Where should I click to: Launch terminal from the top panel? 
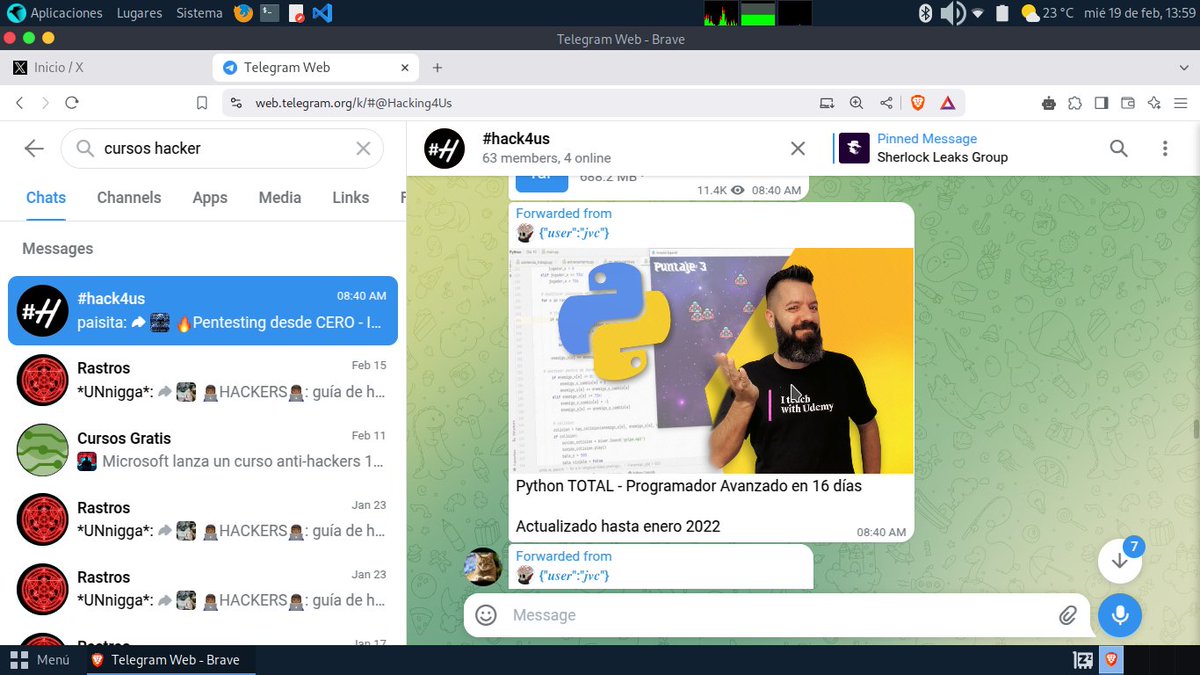pyautogui.click(x=269, y=13)
